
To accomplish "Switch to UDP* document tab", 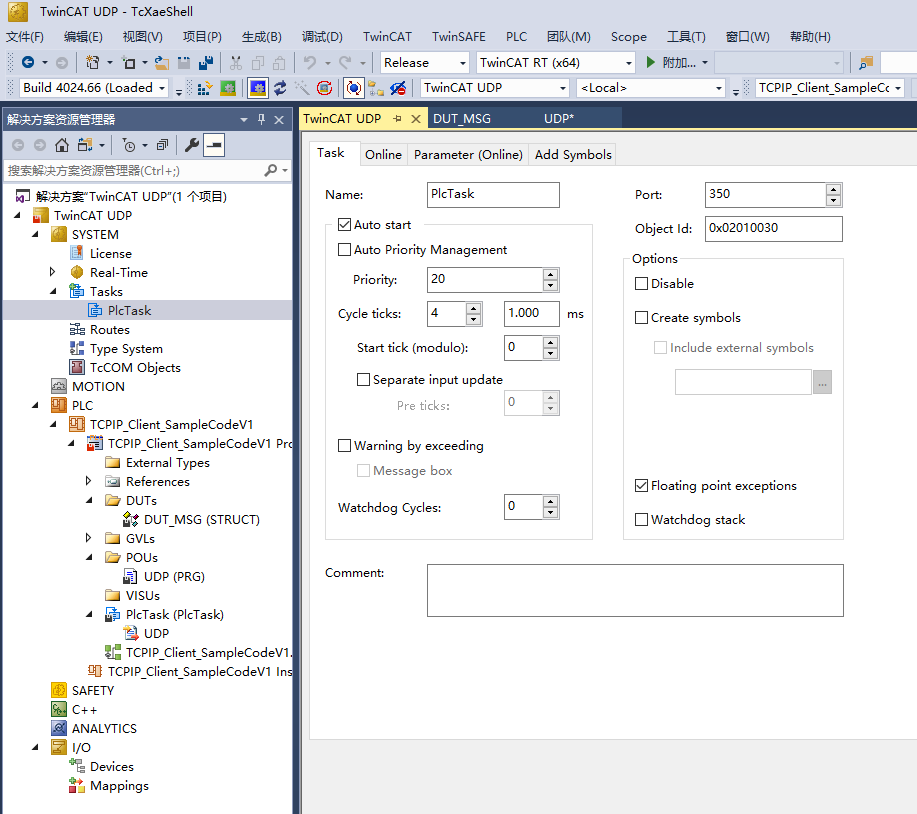I will [x=559, y=119].
